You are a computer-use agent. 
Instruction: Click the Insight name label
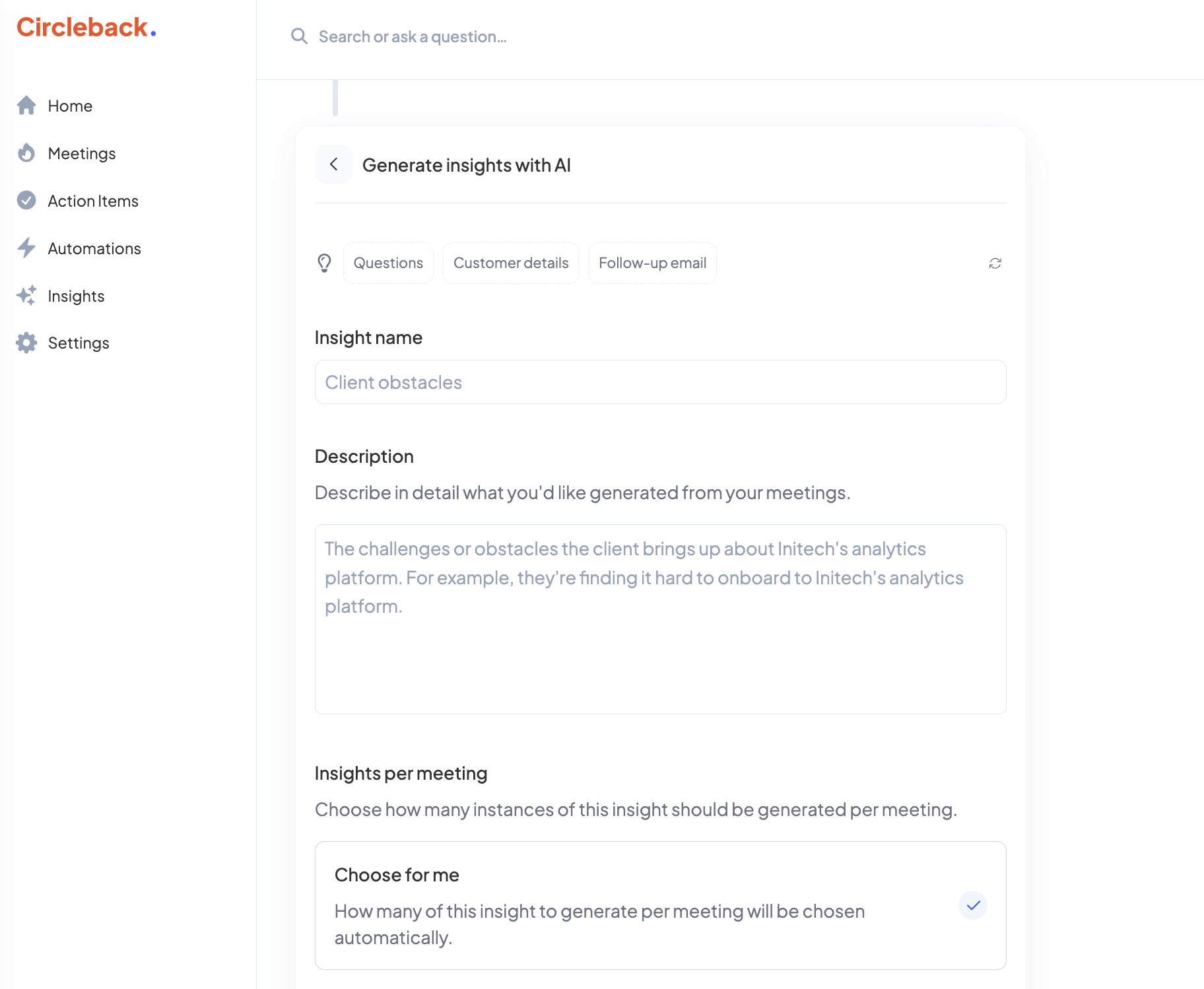tap(368, 338)
